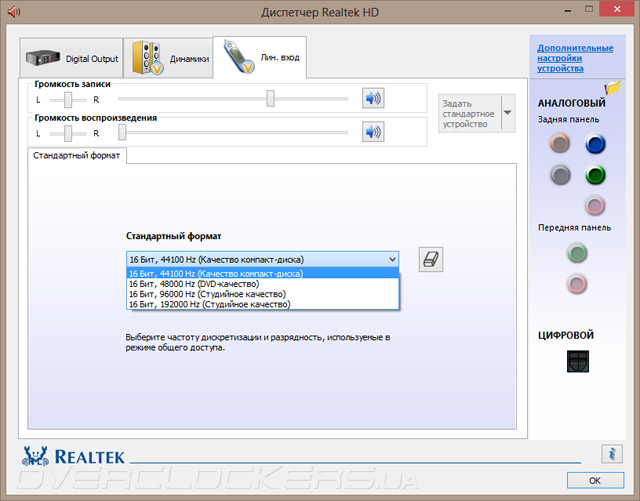Select the pink front panel jack

(x=577, y=283)
